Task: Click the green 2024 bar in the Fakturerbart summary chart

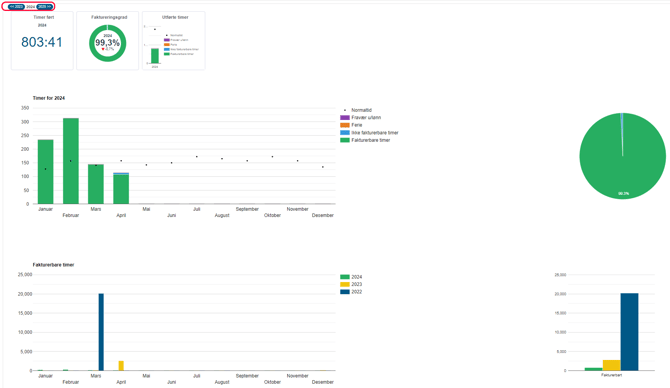Action: [594, 369]
